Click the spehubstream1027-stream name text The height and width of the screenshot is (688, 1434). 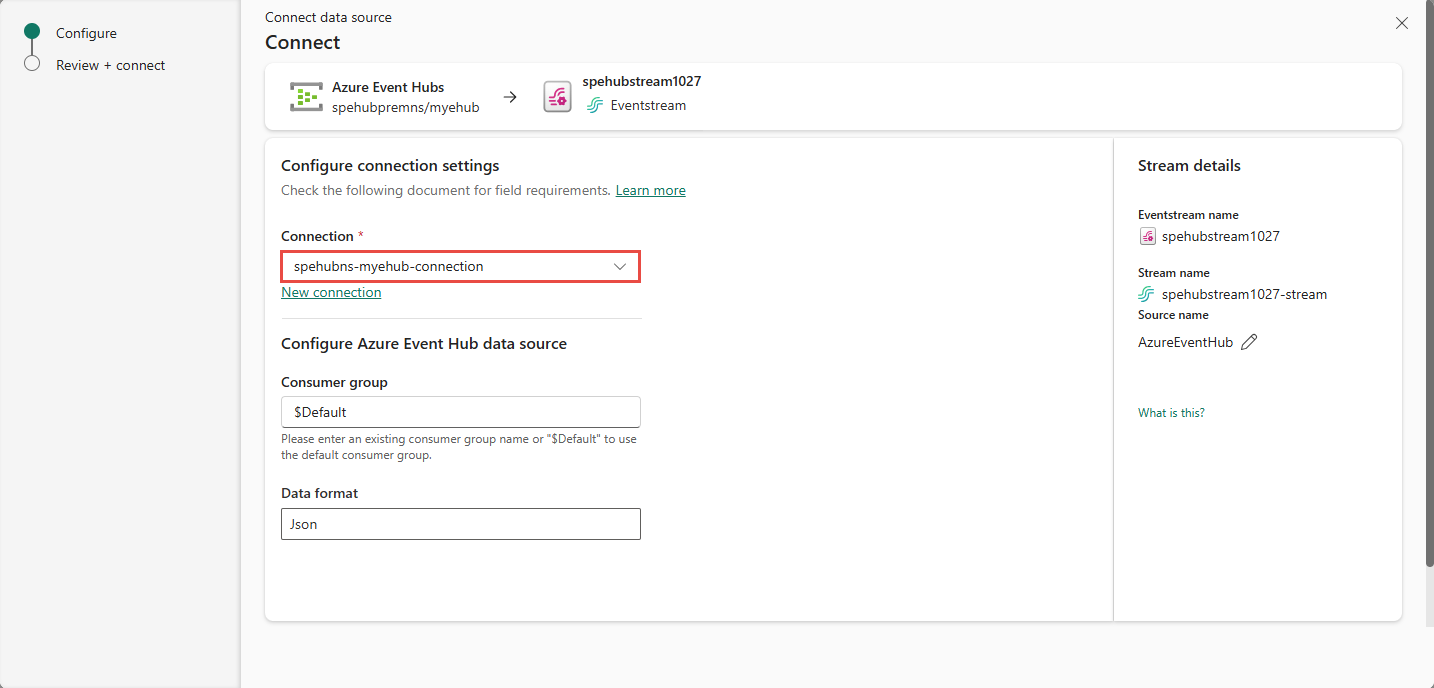click(x=1244, y=294)
